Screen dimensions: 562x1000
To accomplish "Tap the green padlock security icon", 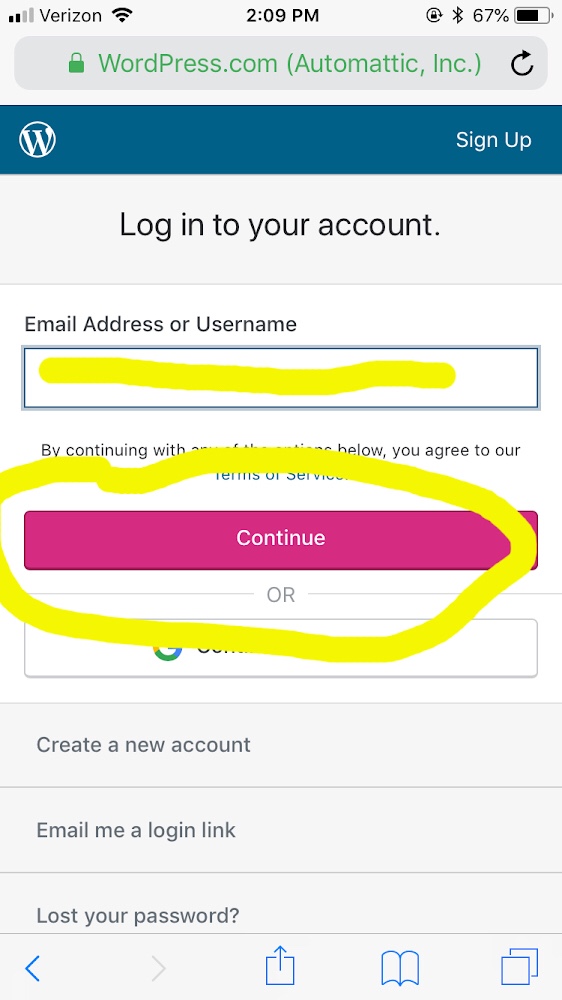I will click(77, 62).
